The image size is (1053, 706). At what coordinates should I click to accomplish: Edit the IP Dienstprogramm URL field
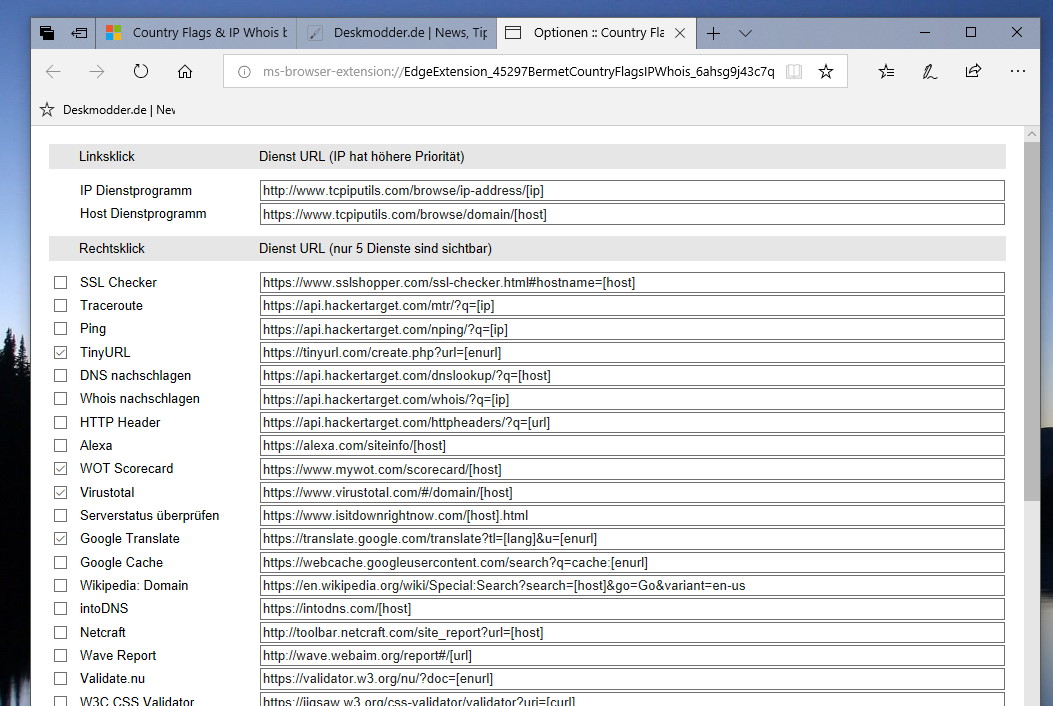coord(632,191)
